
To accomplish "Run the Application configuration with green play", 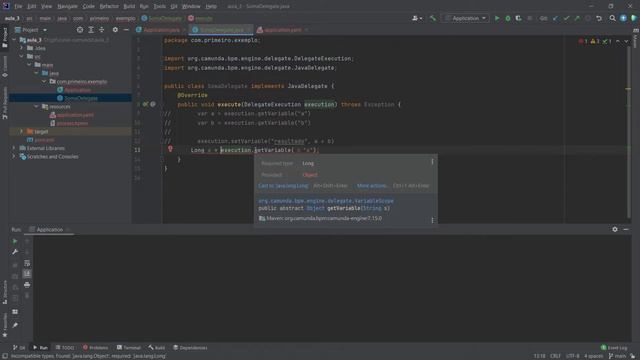I will (x=497, y=18).
